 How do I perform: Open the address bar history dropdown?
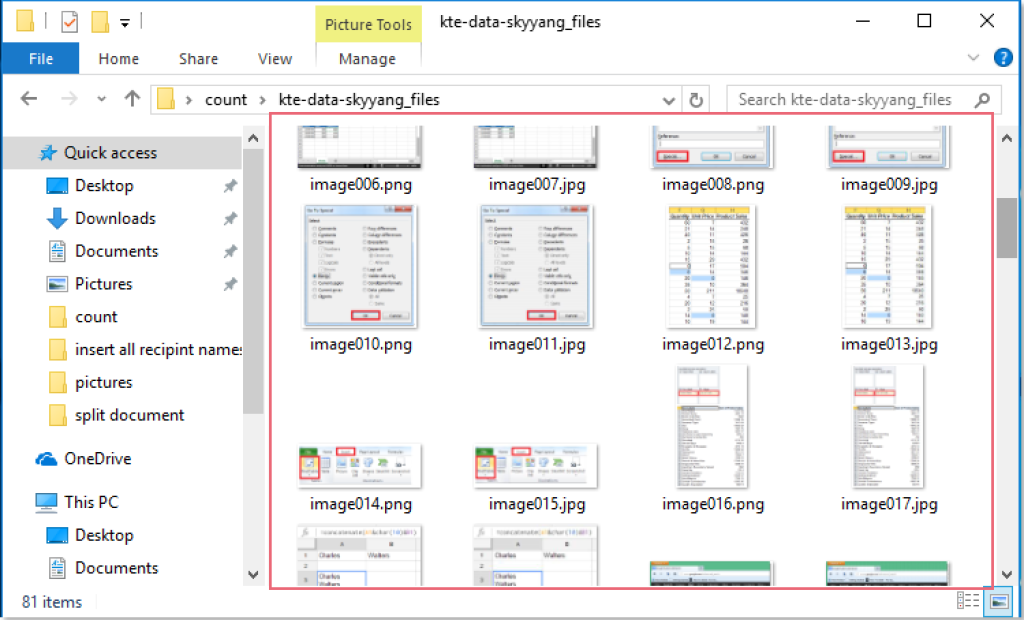click(668, 99)
